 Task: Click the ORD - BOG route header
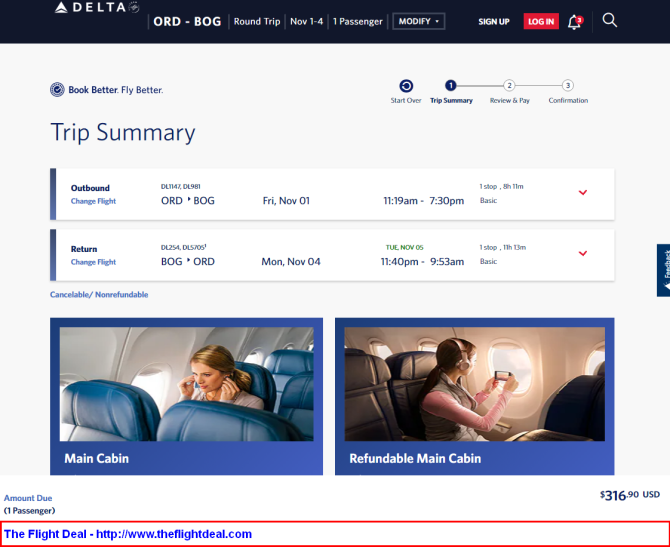click(187, 21)
